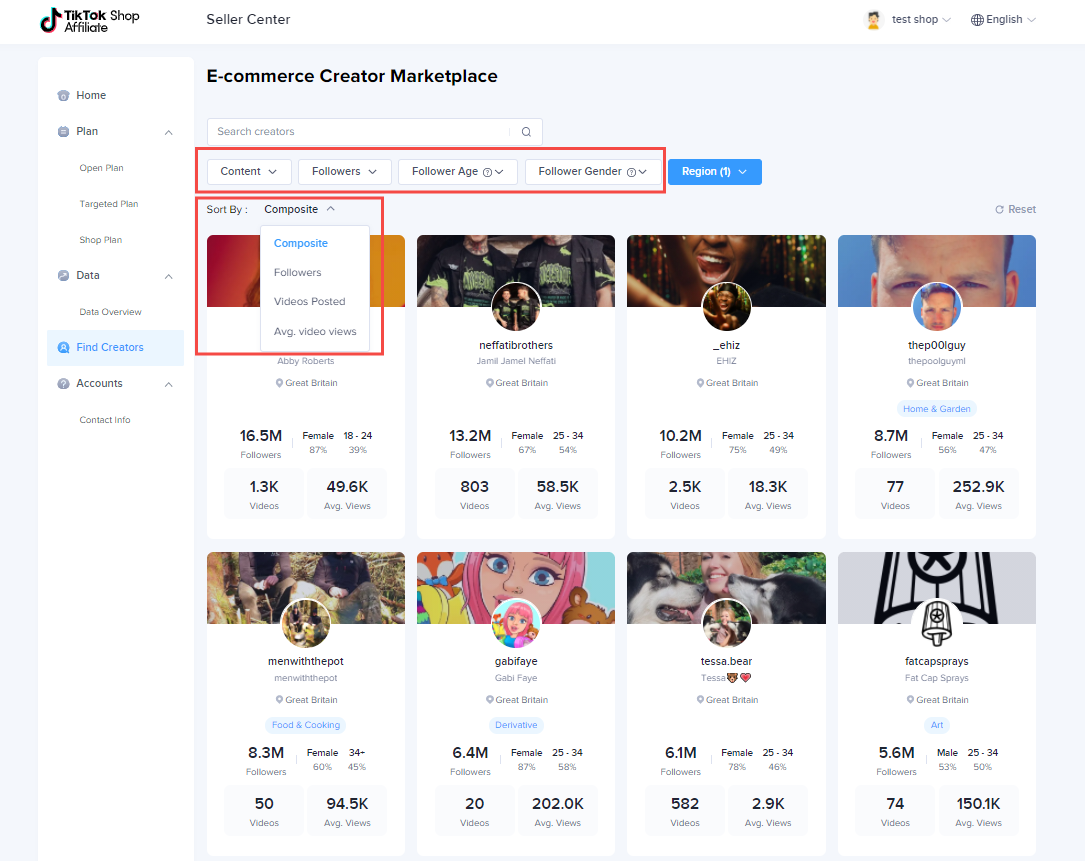1085x861 pixels.
Task: Click fatcapsprays profile avatar
Action: click(x=937, y=624)
